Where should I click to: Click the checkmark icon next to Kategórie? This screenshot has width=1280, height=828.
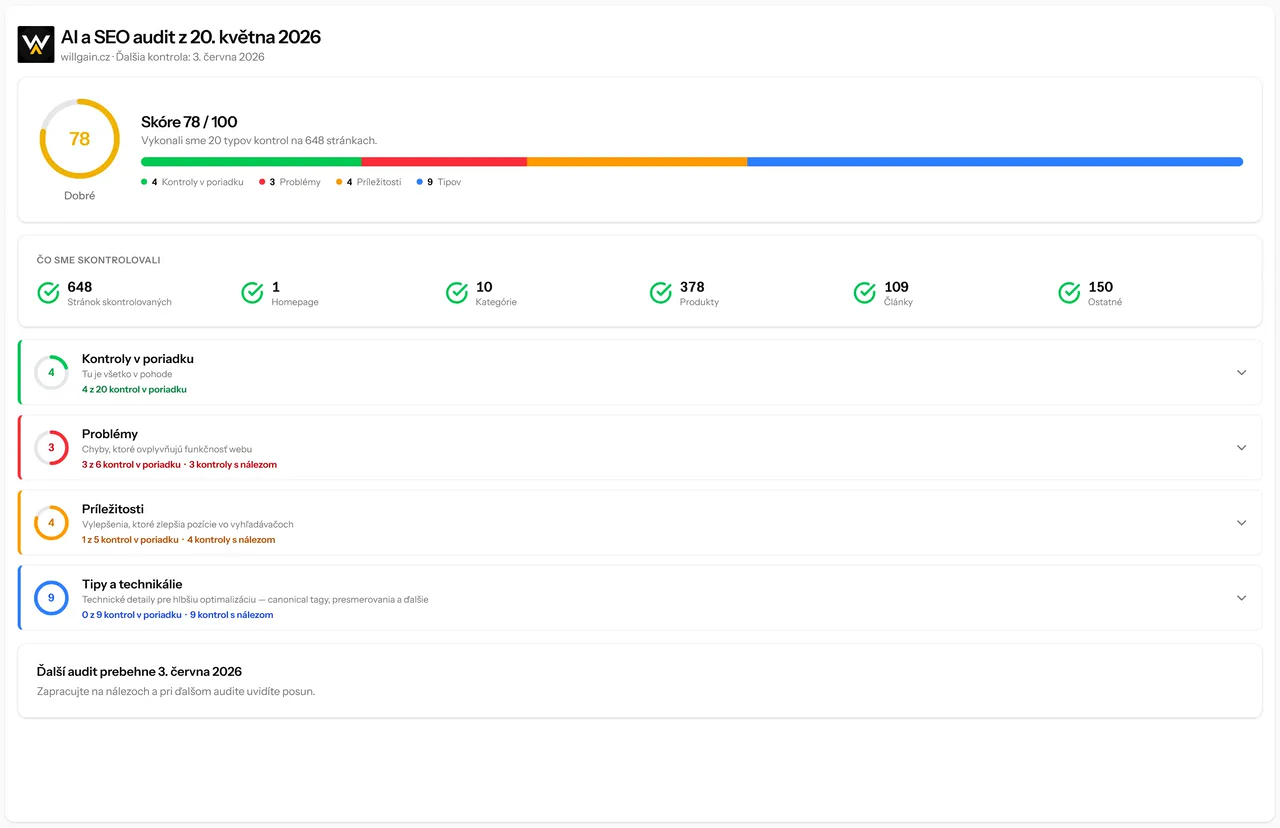pyautogui.click(x=457, y=293)
